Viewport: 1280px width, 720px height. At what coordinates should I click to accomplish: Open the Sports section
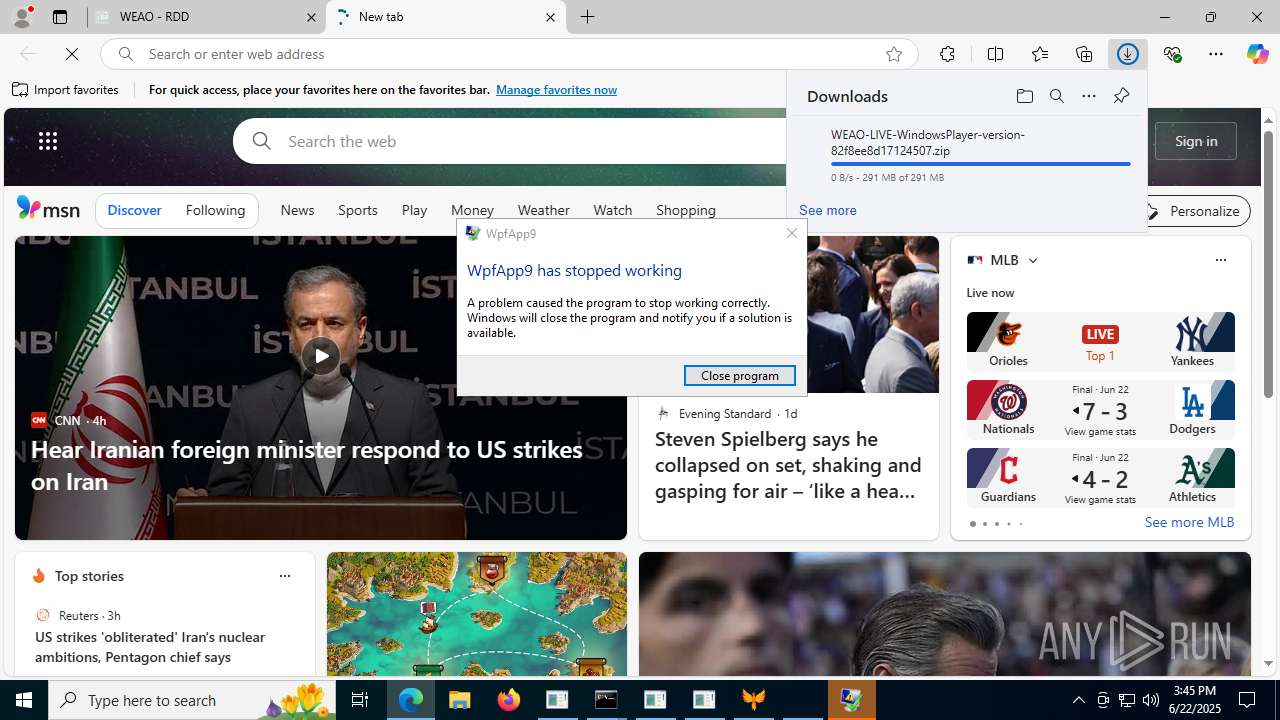(357, 210)
